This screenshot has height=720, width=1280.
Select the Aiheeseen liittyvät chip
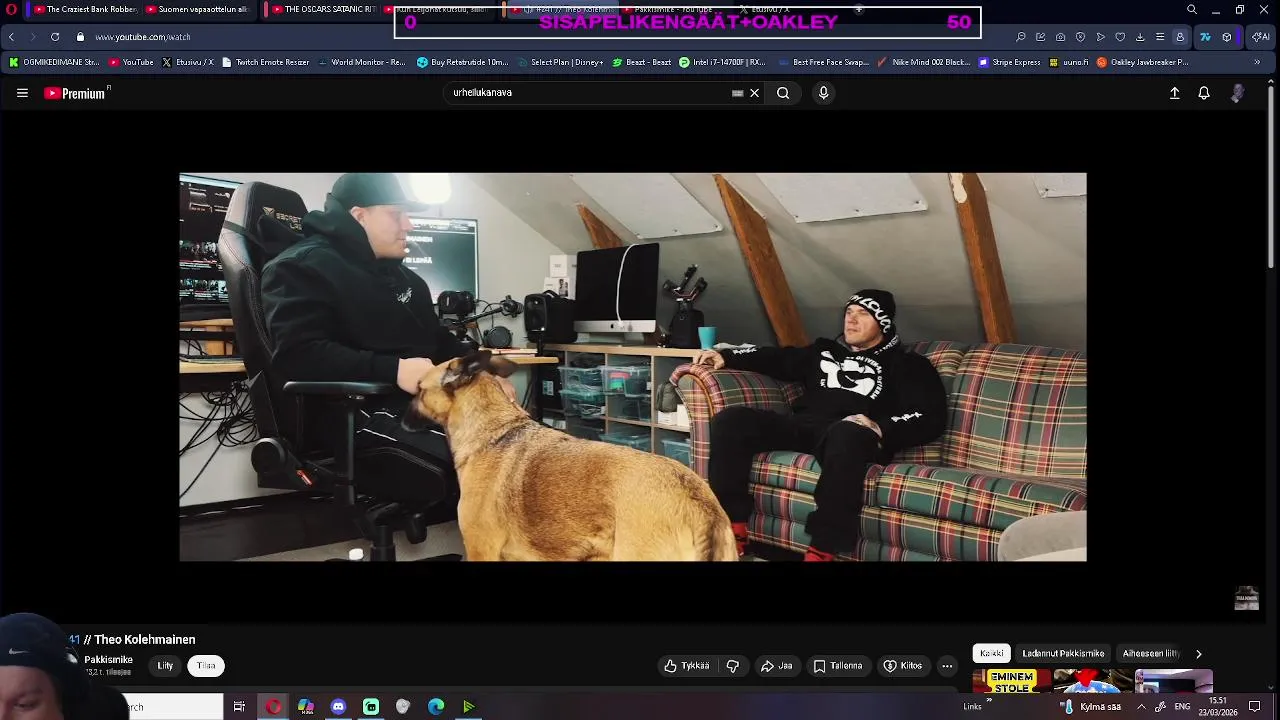tap(1151, 653)
